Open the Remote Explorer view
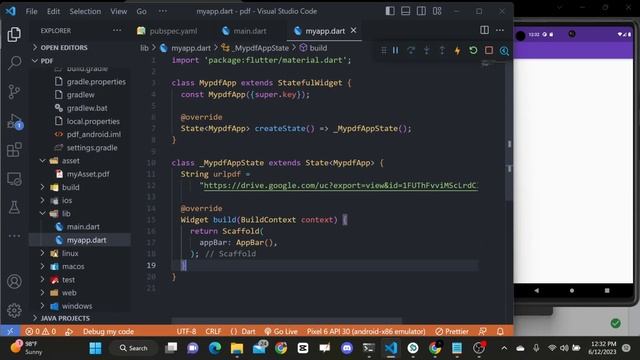The image size is (640, 360). click(x=14, y=179)
